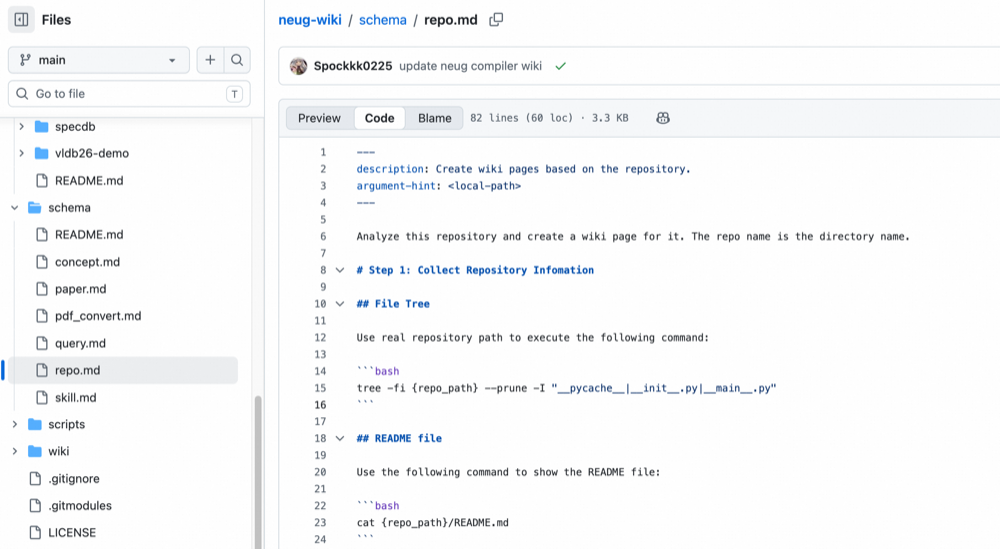
Task: Click the file tree vertical scrollbar
Action: [258, 471]
